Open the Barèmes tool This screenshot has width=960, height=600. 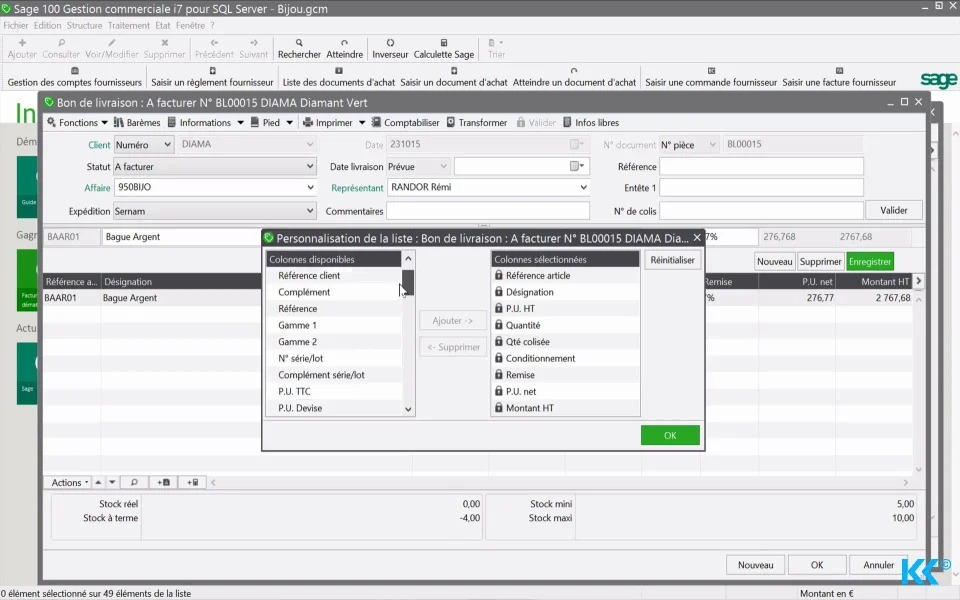(137, 122)
